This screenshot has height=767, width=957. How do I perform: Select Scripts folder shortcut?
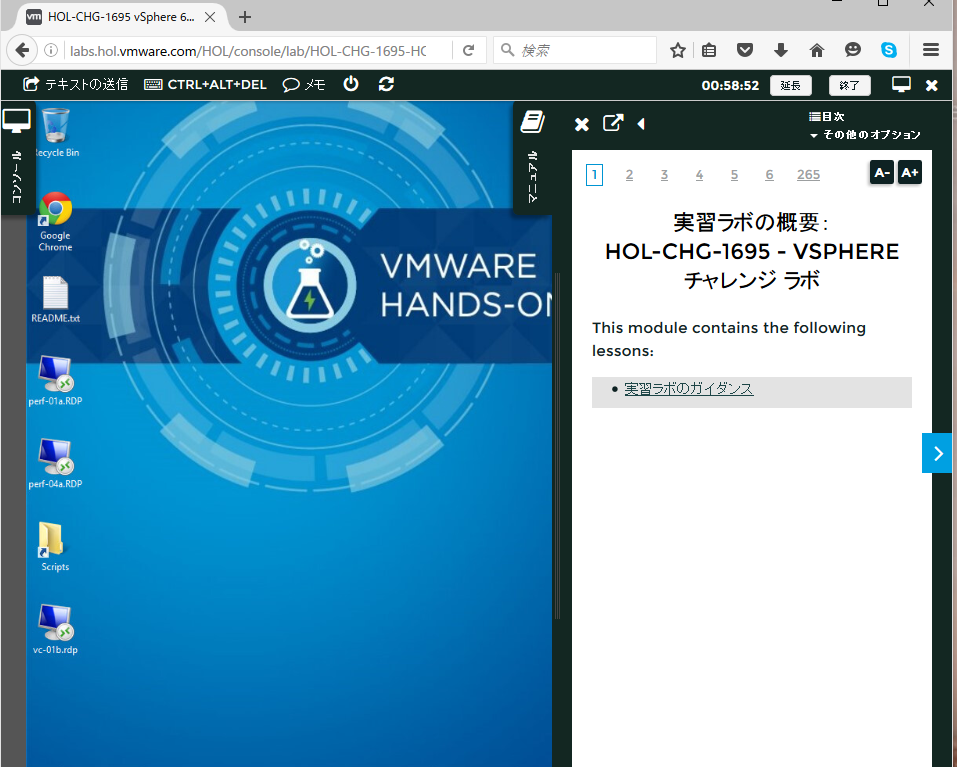[54, 547]
